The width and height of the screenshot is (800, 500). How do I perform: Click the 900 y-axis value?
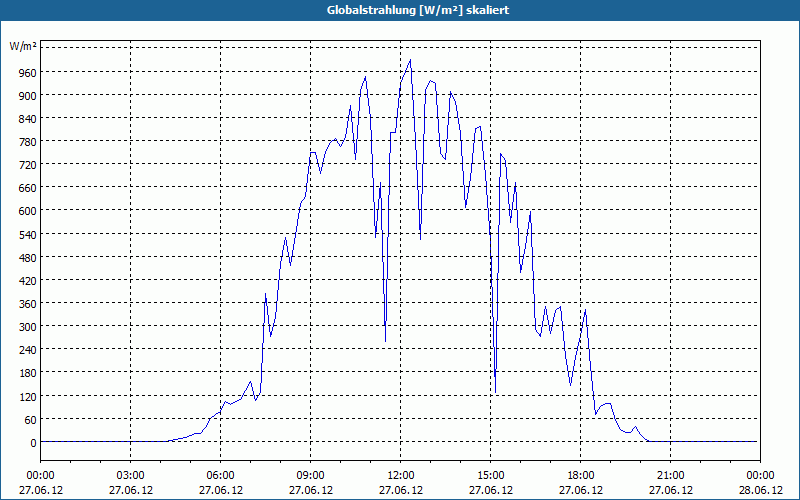click(28, 95)
